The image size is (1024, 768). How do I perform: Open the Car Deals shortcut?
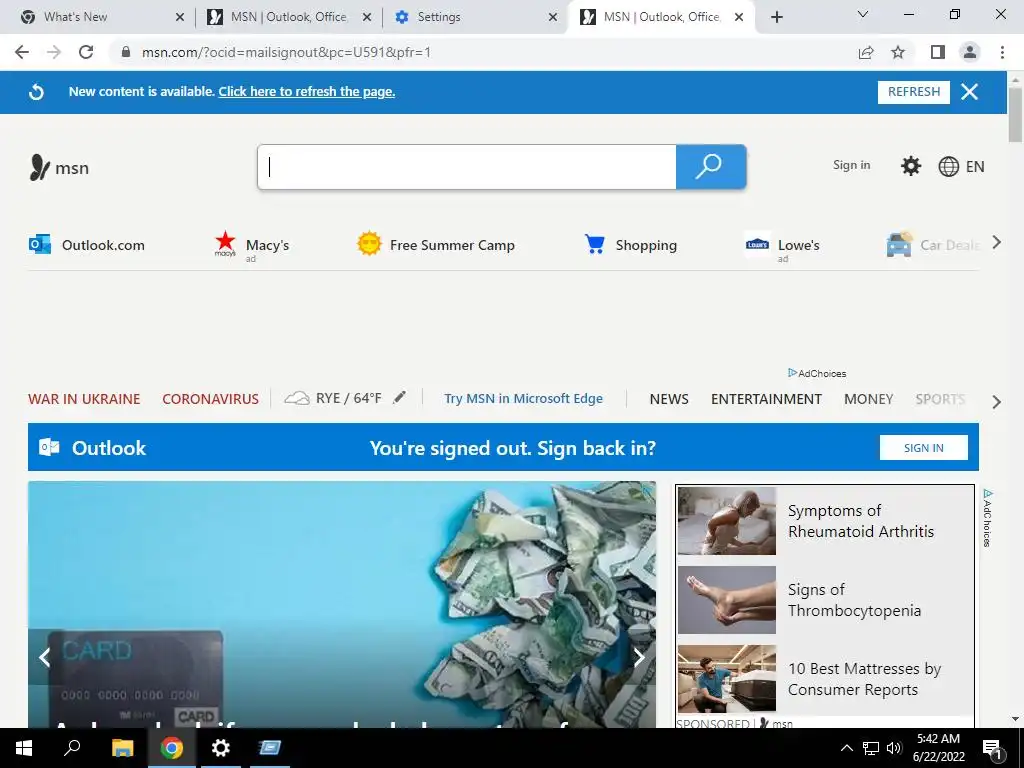[x=933, y=245]
